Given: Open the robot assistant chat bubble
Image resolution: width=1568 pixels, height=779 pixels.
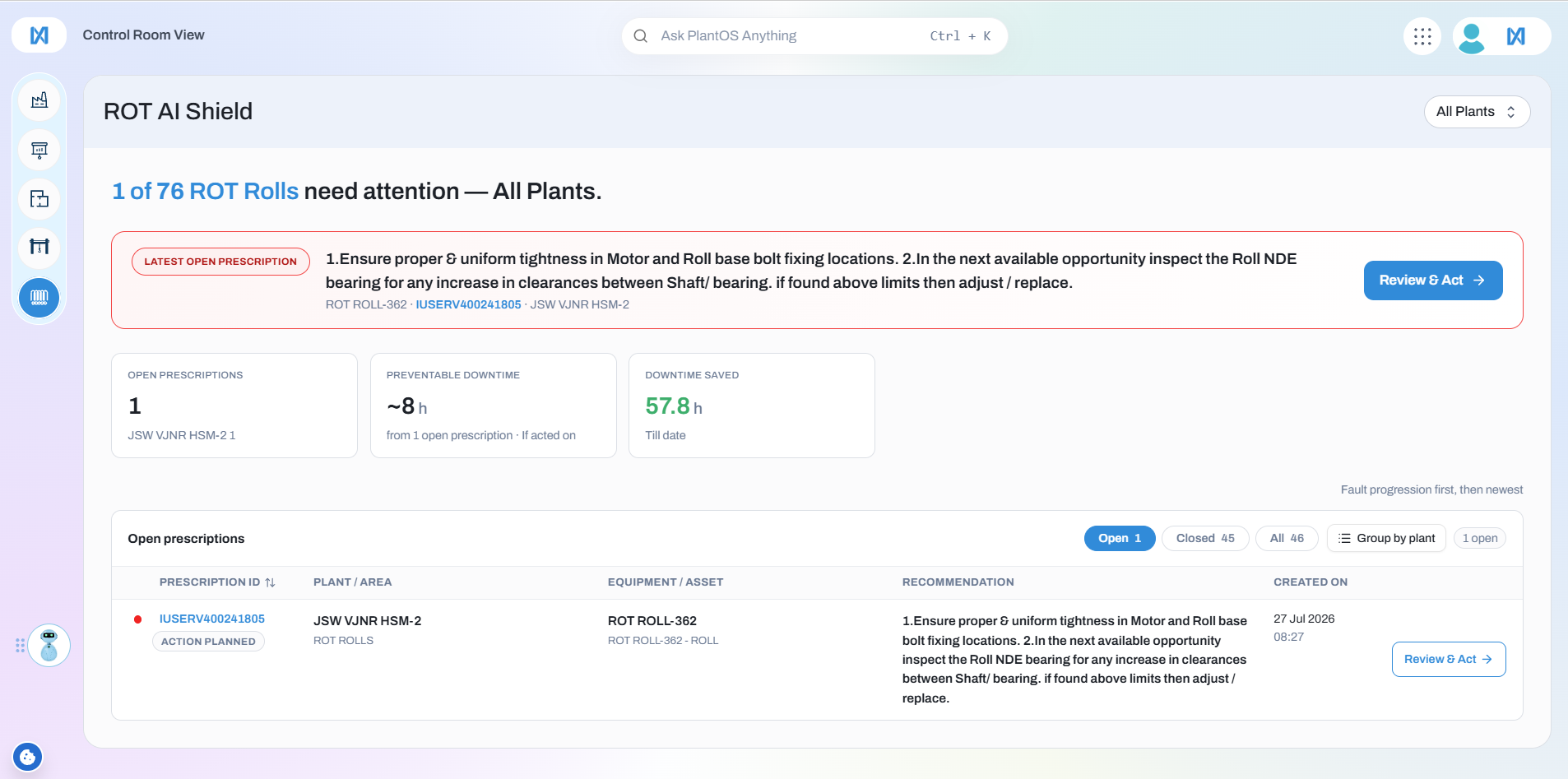Looking at the screenshot, I should click(x=49, y=645).
